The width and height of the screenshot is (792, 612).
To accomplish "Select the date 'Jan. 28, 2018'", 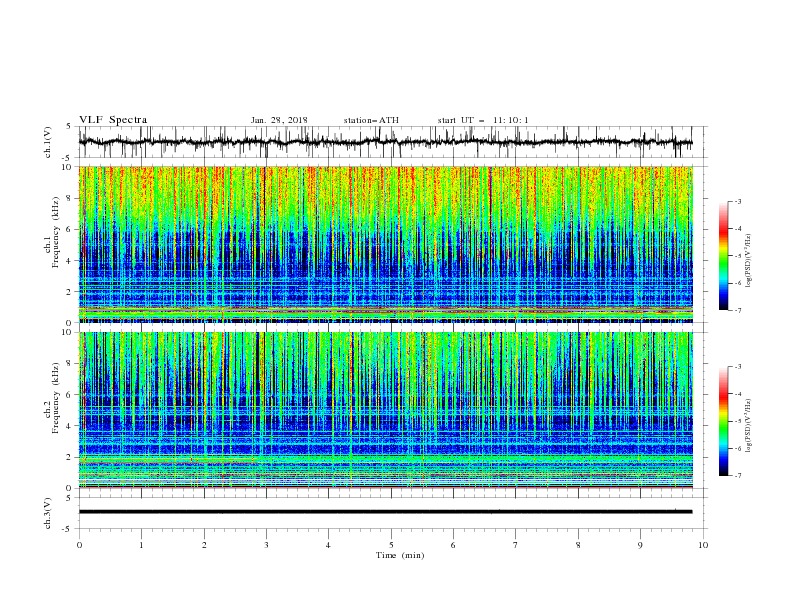I will click(279, 120).
